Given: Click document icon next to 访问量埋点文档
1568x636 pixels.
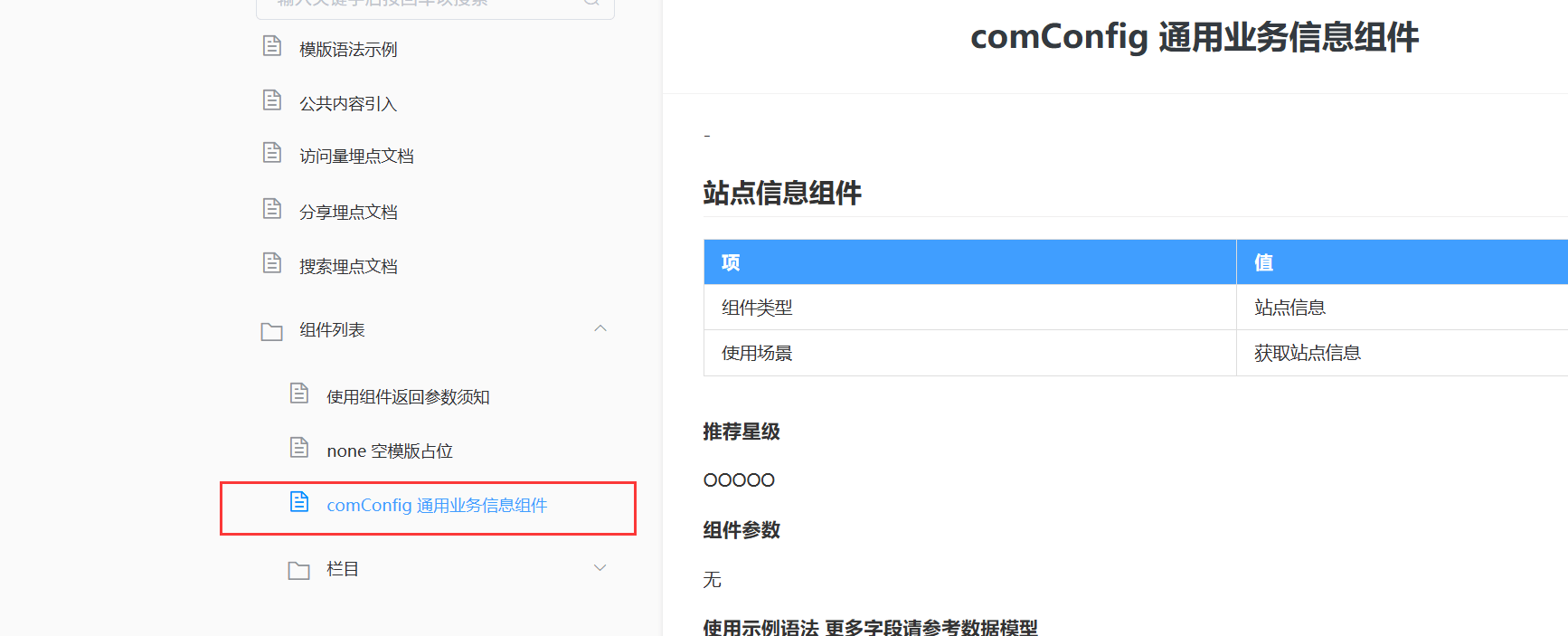Looking at the screenshot, I should (x=272, y=153).
